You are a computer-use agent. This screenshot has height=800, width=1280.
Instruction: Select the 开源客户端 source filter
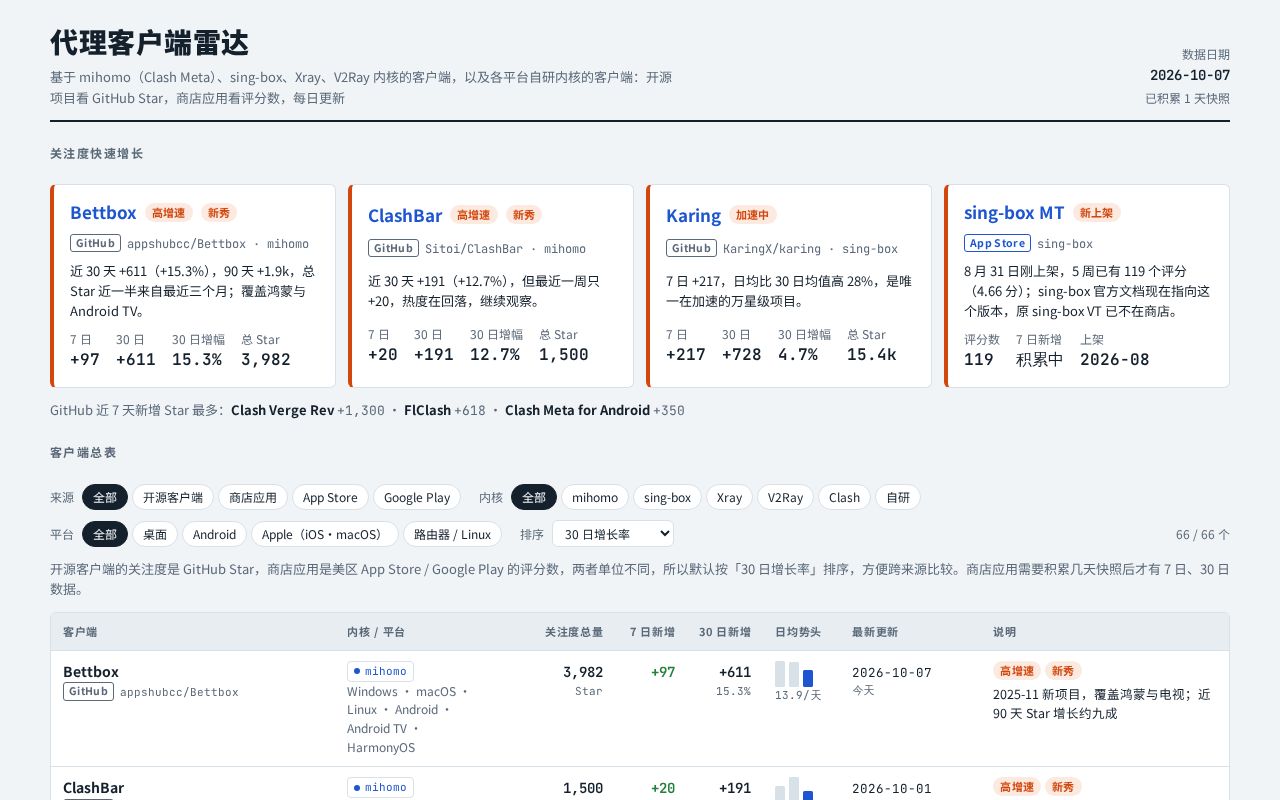(x=173, y=497)
